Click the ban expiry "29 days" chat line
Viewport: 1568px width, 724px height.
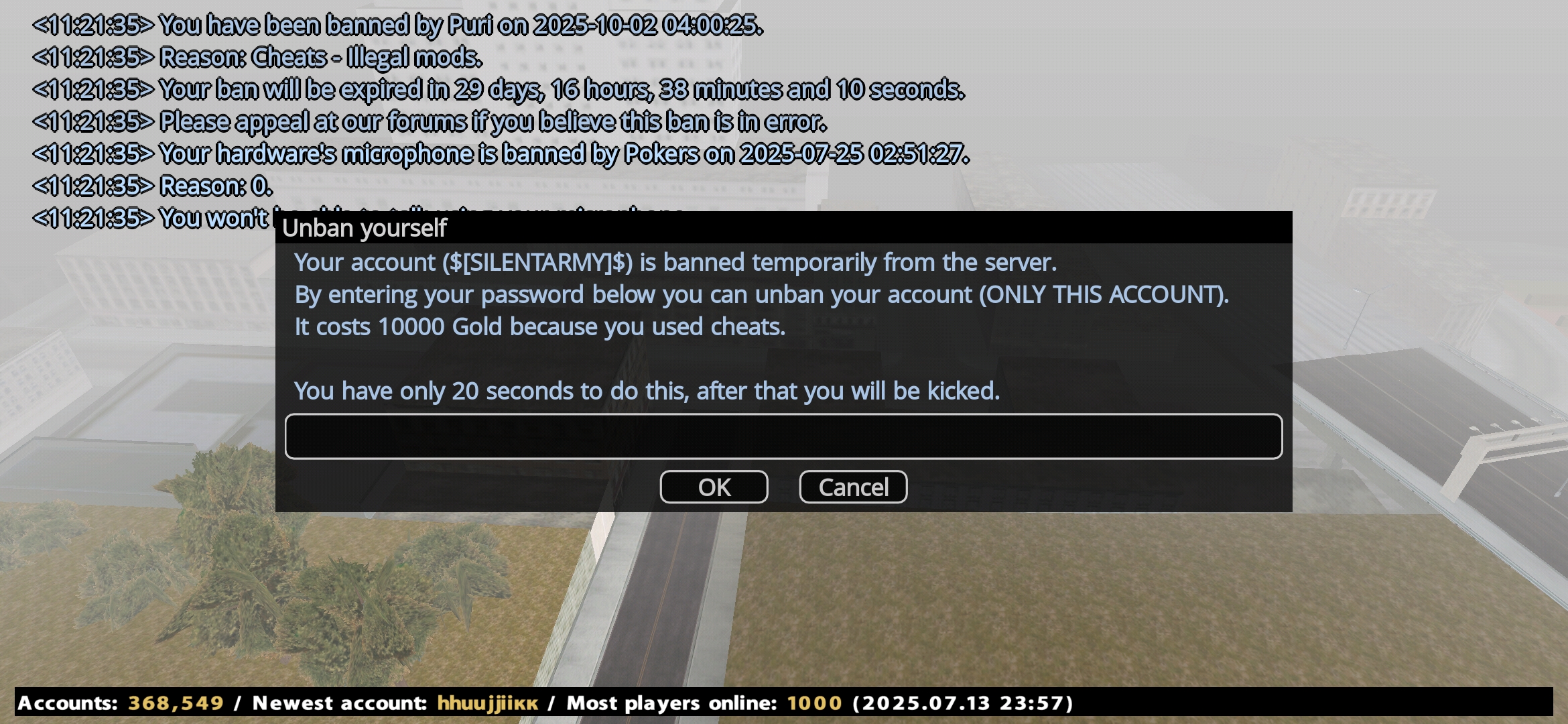tap(499, 90)
